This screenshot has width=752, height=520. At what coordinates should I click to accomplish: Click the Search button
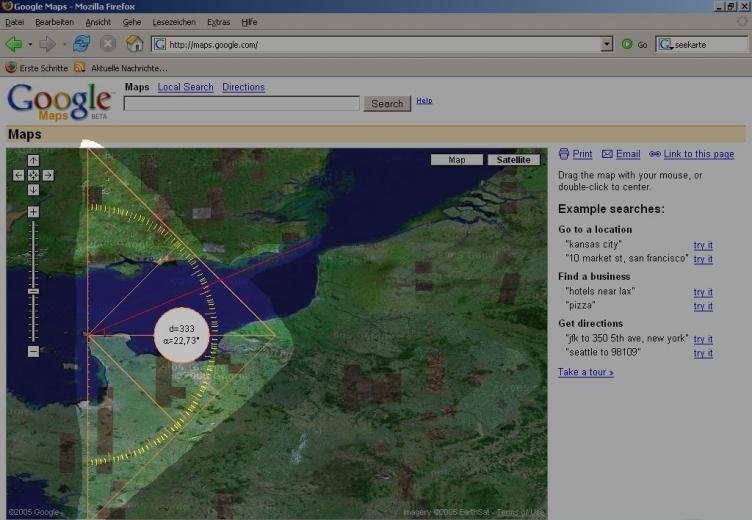387,103
